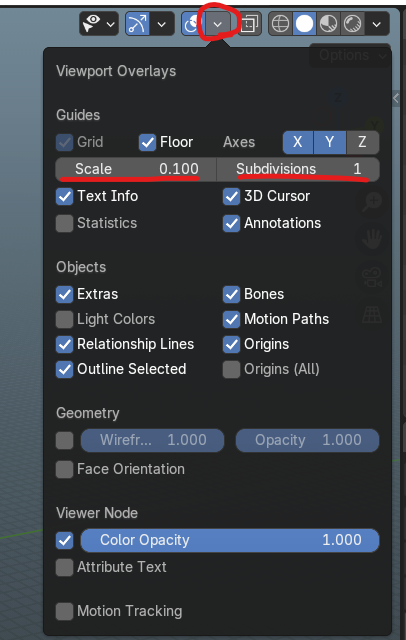Enable the Attribute Text checkbox
Image resolution: width=406 pixels, height=640 pixels.
64,567
